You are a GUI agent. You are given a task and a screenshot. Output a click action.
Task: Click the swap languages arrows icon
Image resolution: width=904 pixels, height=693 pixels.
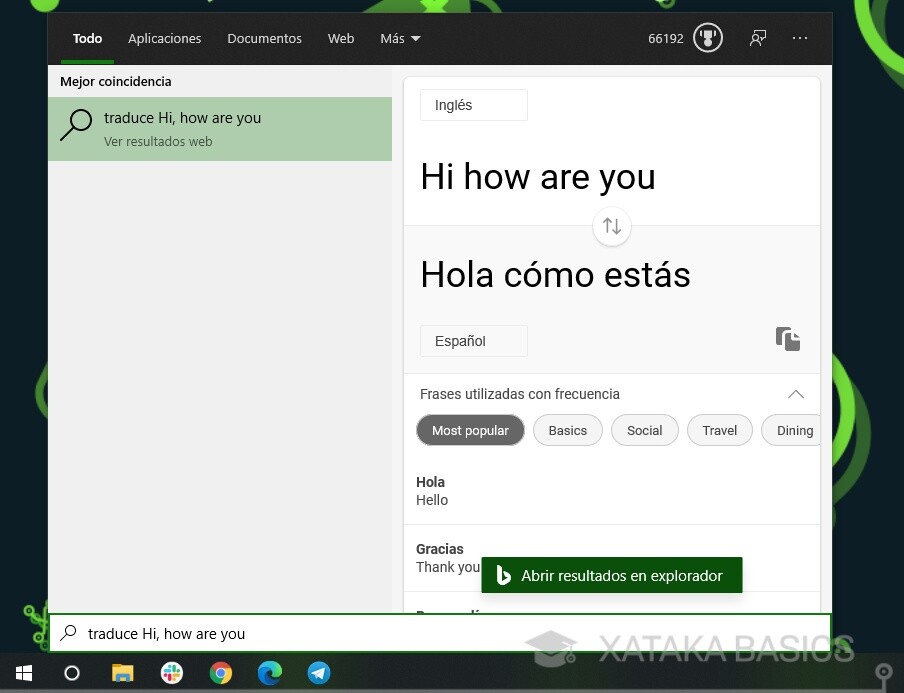[x=611, y=226]
